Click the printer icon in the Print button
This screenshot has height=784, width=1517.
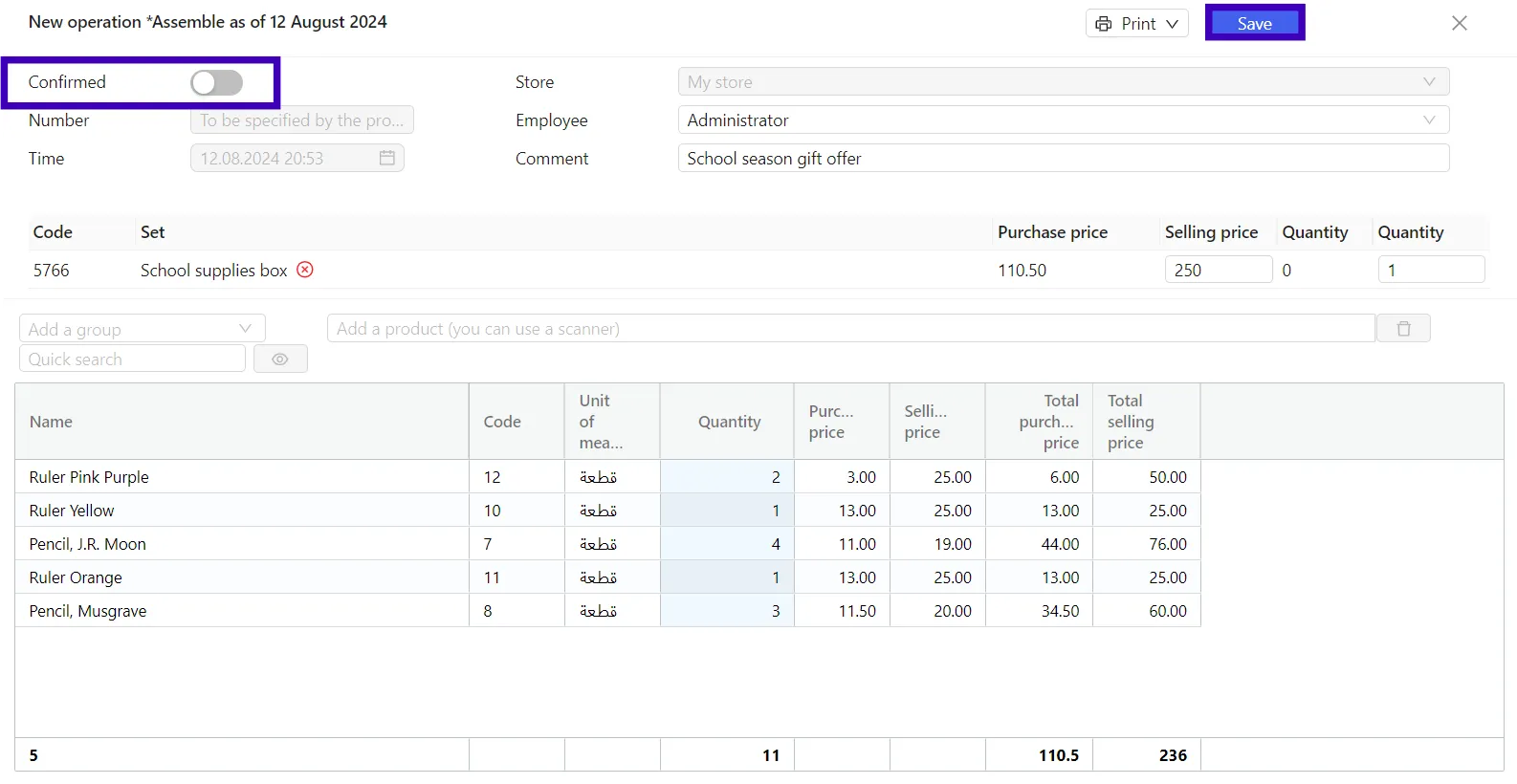[1104, 24]
